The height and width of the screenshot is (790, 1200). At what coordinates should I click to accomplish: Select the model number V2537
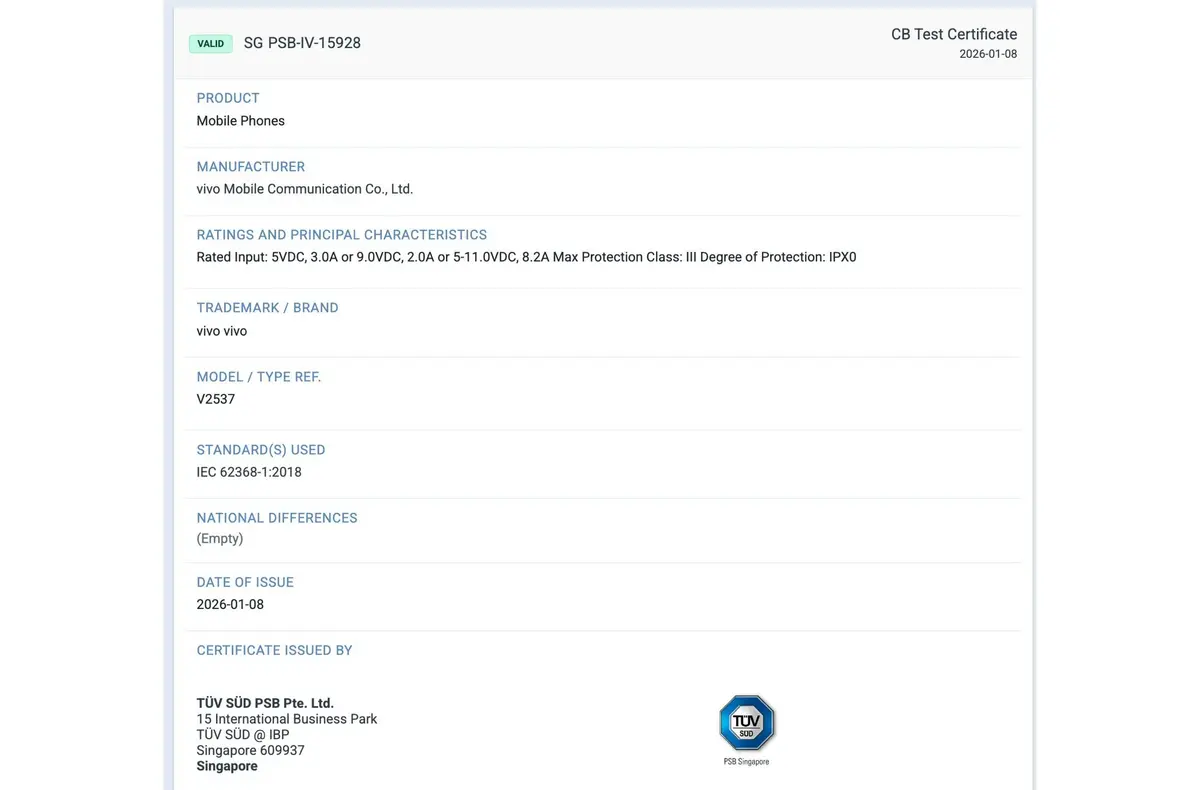215,398
